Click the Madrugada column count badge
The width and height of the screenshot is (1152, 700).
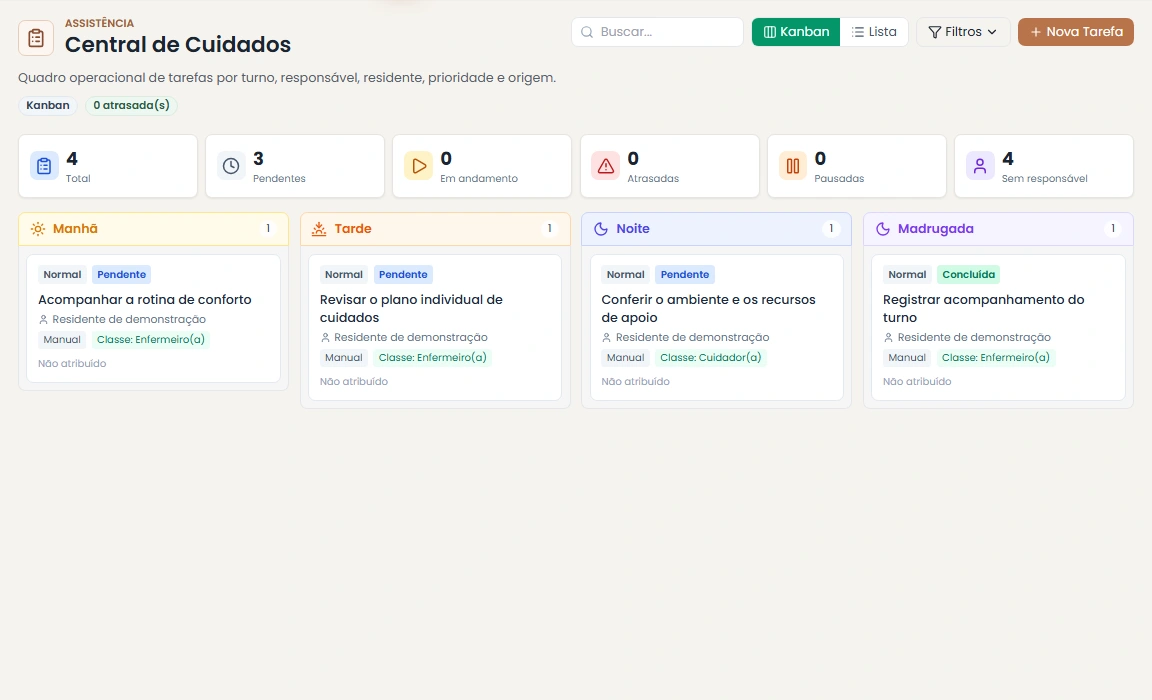[x=1113, y=229]
